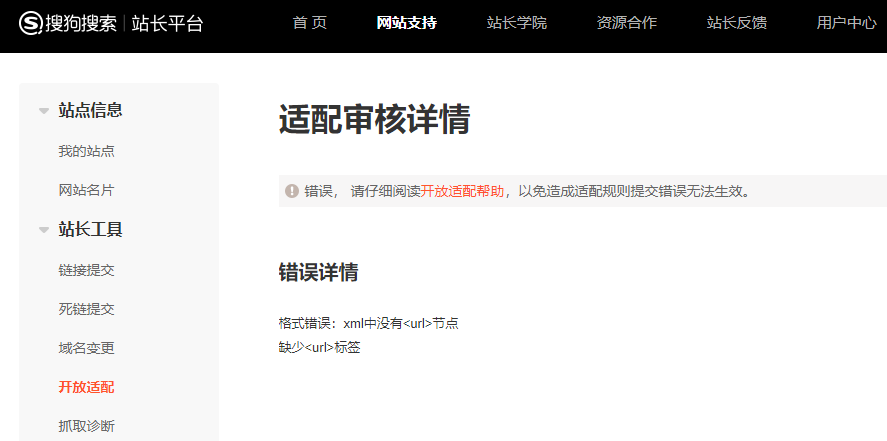Select the highlighted 开放适配 sidebar item
Screen dimensions: 887x441
[86, 387]
